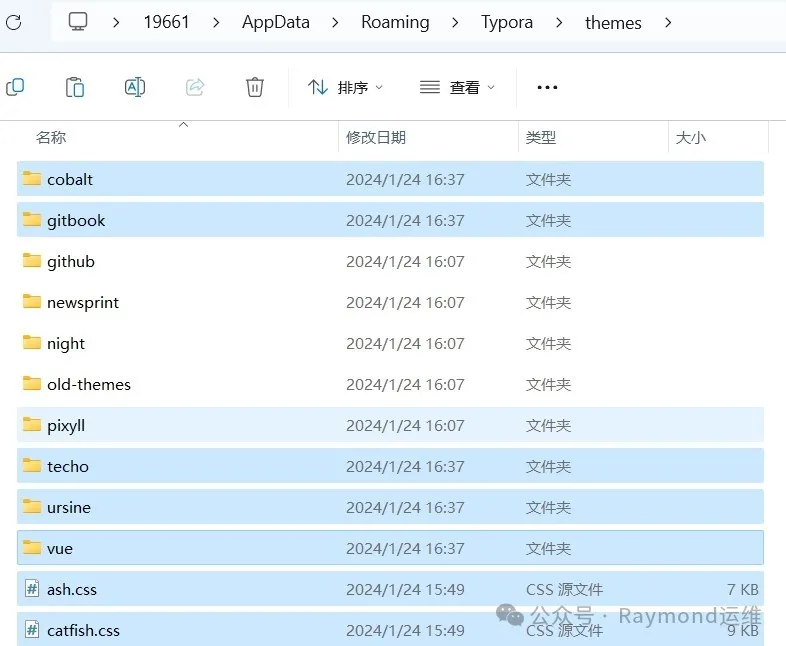The height and width of the screenshot is (646, 786).
Task: Select the pixyll folder name
Action: (66, 426)
